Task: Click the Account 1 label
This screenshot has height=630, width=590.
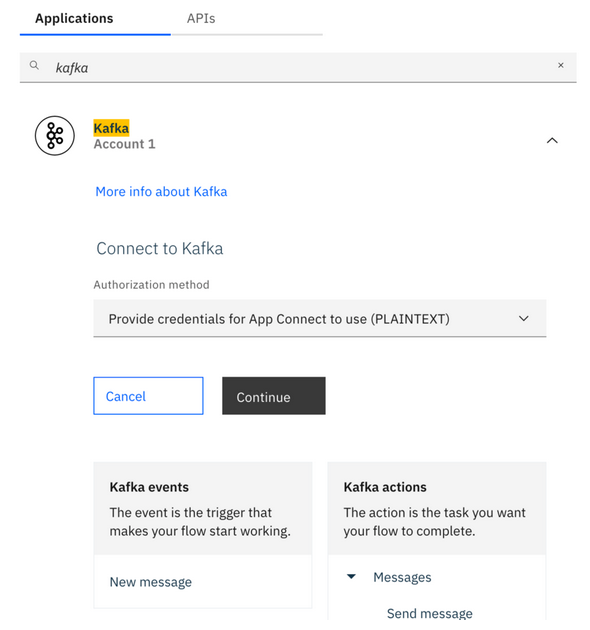Action: [125, 144]
